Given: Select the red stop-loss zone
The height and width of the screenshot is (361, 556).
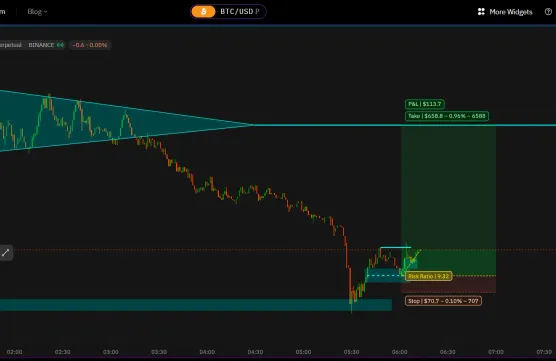Looking at the screenshot, I should tap(449, 284).
